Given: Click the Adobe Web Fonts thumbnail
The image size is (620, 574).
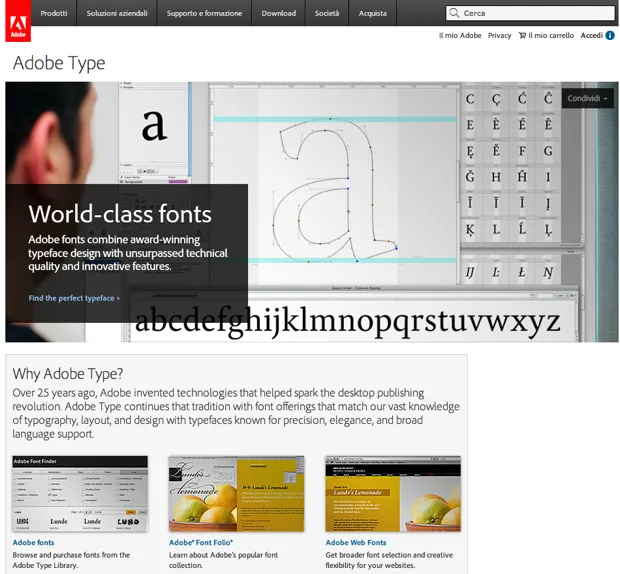Looking at the screenshot, I should coord(393,494).
